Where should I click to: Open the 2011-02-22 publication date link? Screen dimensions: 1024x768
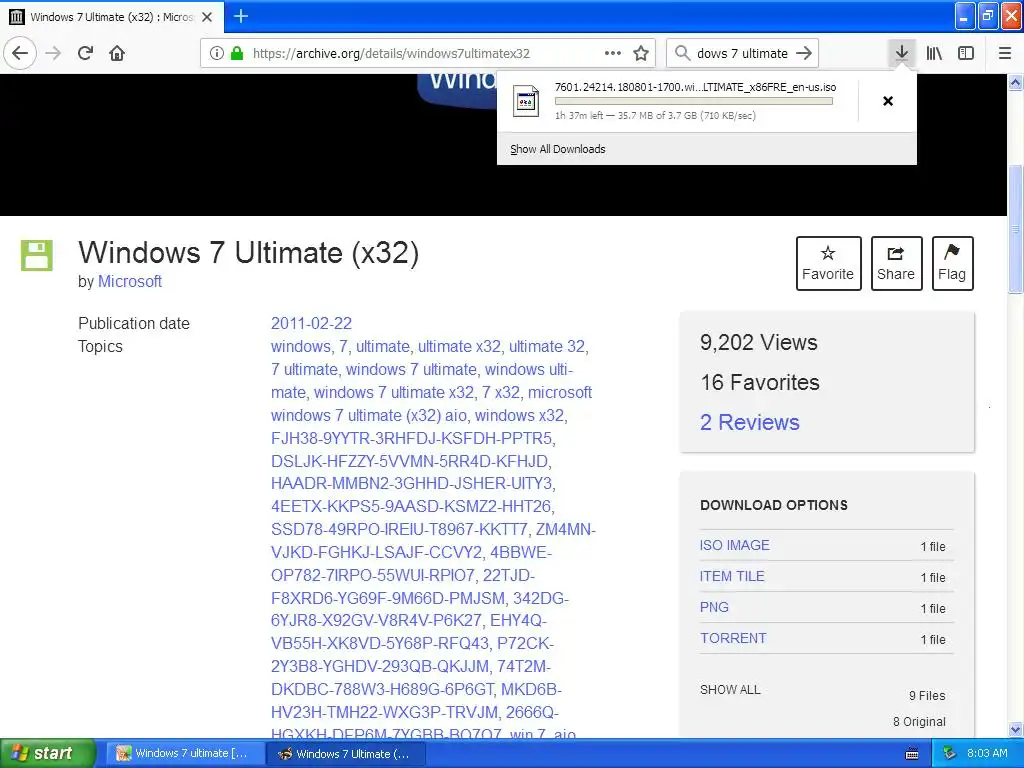pos(312,323)
